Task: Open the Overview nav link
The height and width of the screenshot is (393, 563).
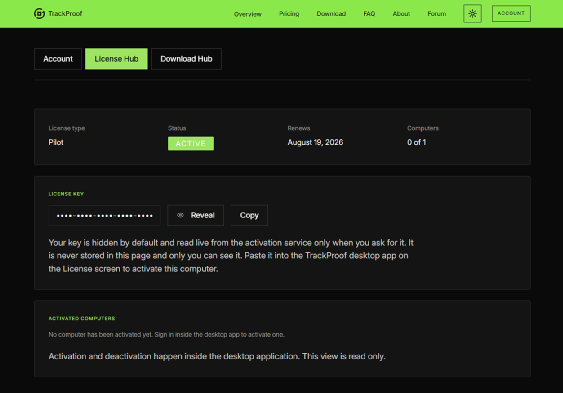Action: 248,14
